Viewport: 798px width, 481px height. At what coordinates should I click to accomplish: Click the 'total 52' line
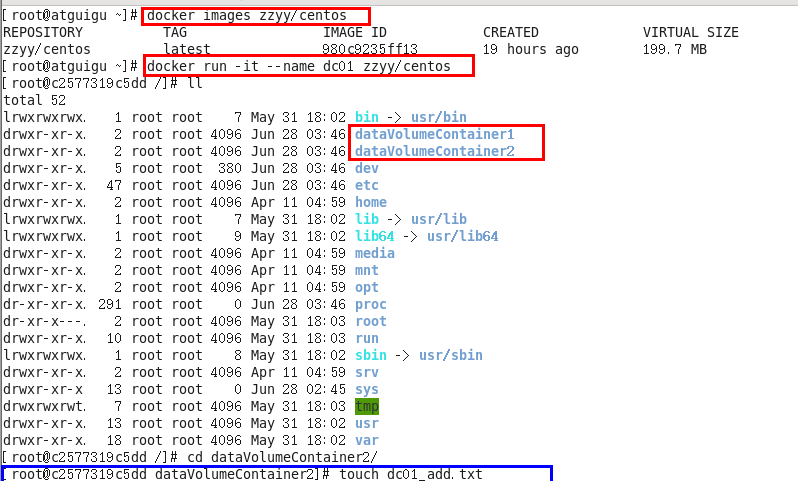tap(35, 100)
